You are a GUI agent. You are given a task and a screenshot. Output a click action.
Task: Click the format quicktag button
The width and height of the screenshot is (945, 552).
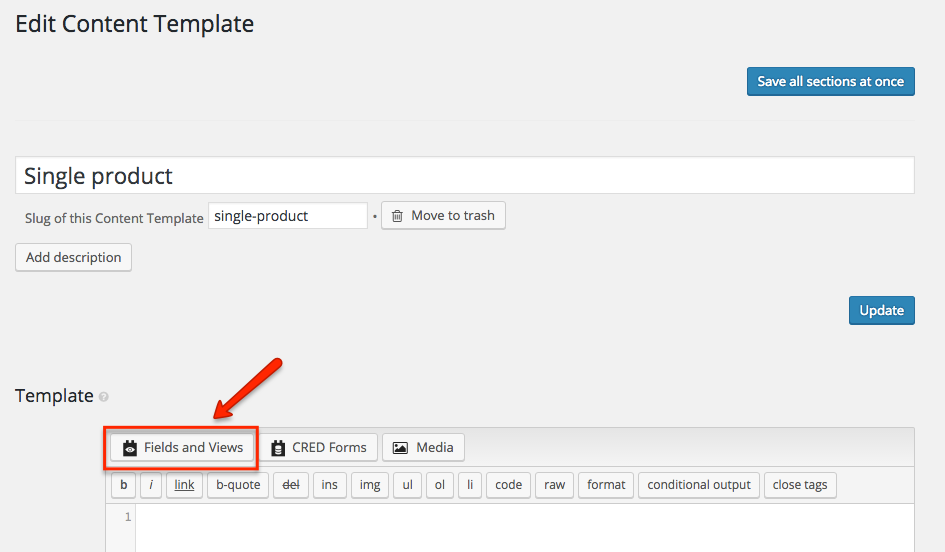pyautogui.click(x=606, y=485)
